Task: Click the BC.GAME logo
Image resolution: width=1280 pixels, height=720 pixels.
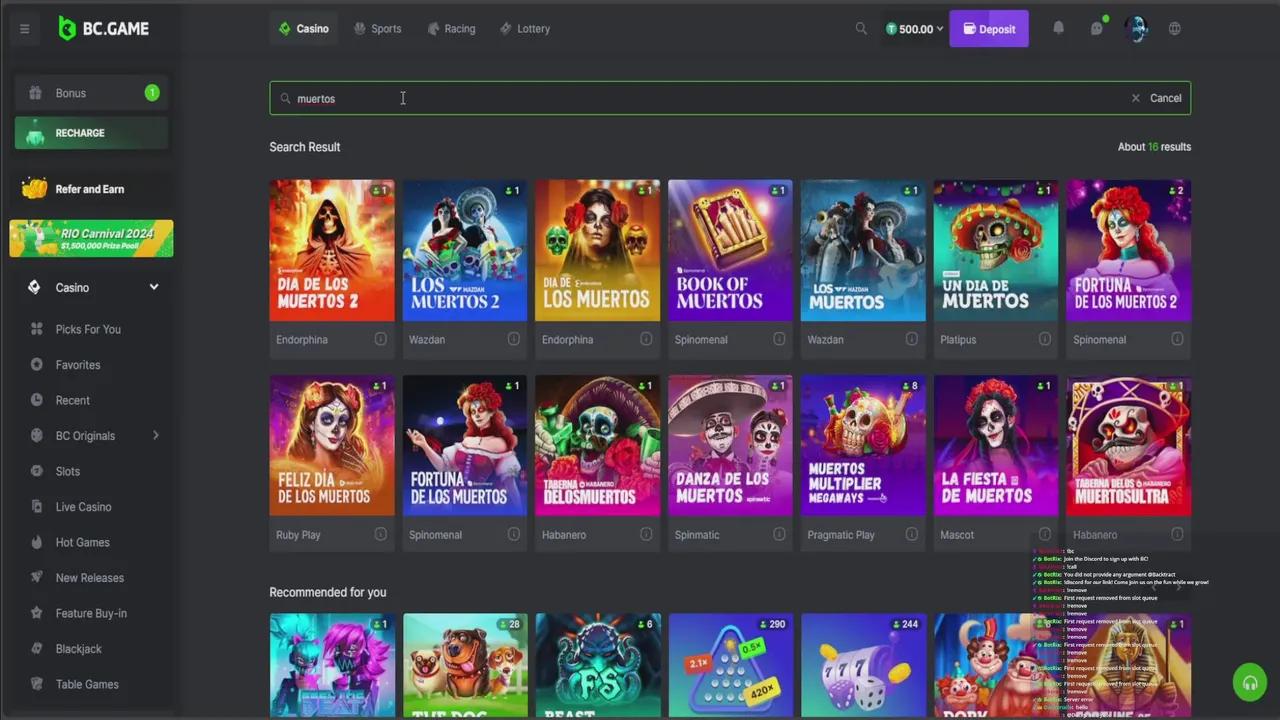Action: pyautogui.click(x=103, y=28)
